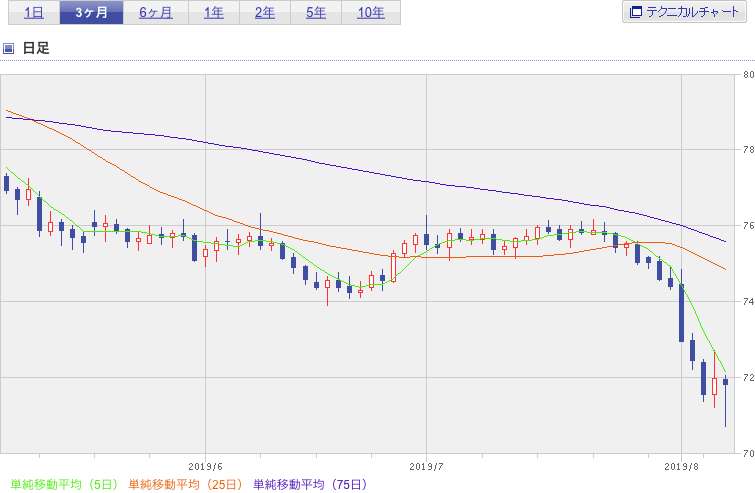755x493 pixels.
Task: Click the 2019/7 axis label
Action: click(426, 467)
